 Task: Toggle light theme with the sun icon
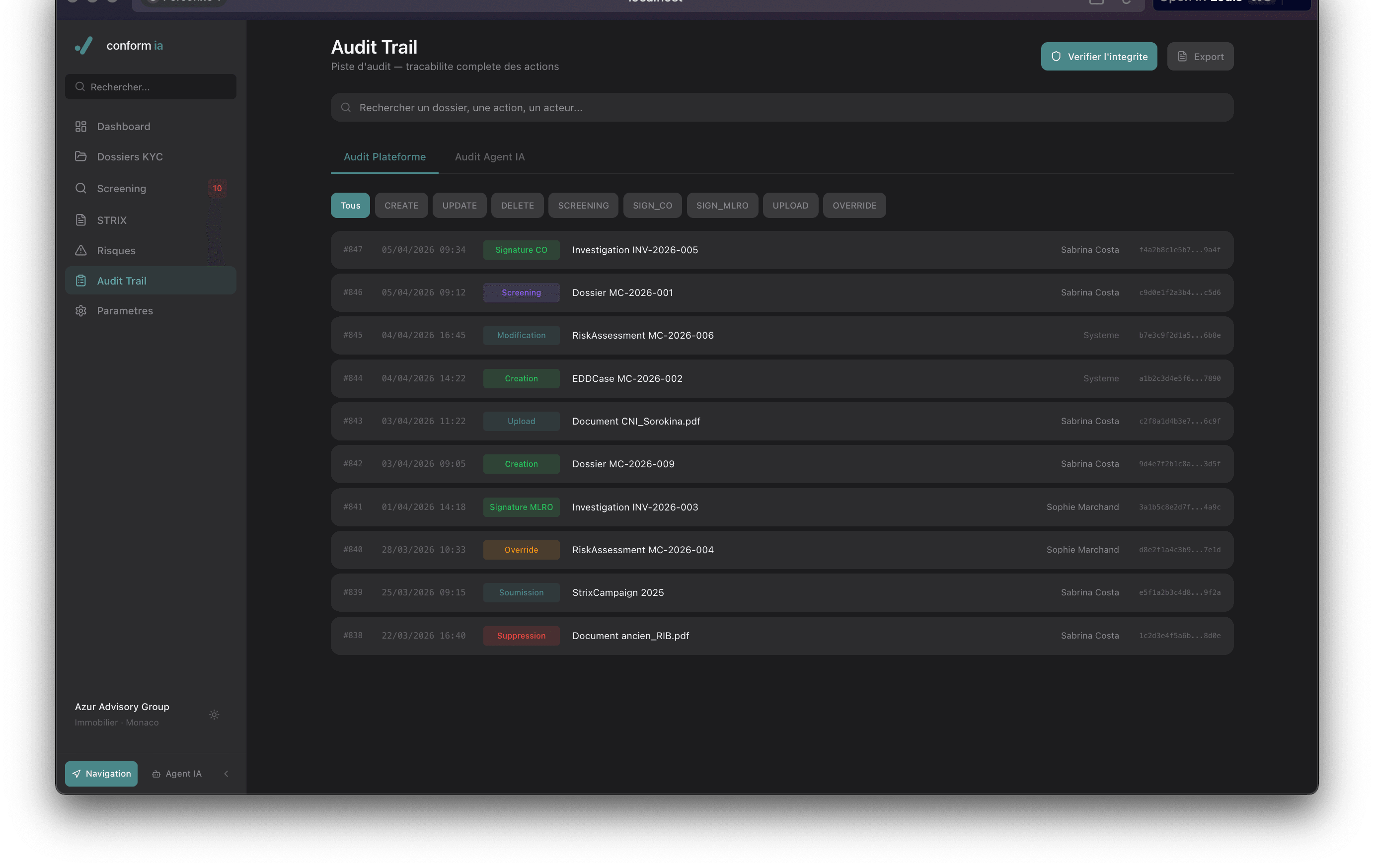[x=214, y=714]
